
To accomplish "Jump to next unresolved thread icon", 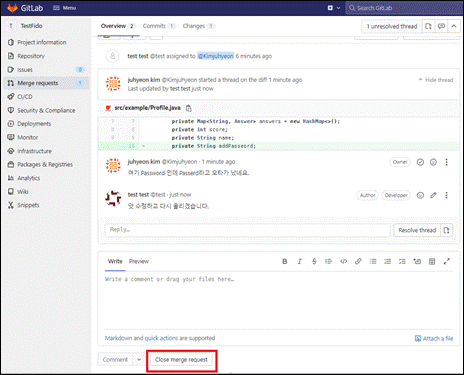I will [x=441, y=26].
